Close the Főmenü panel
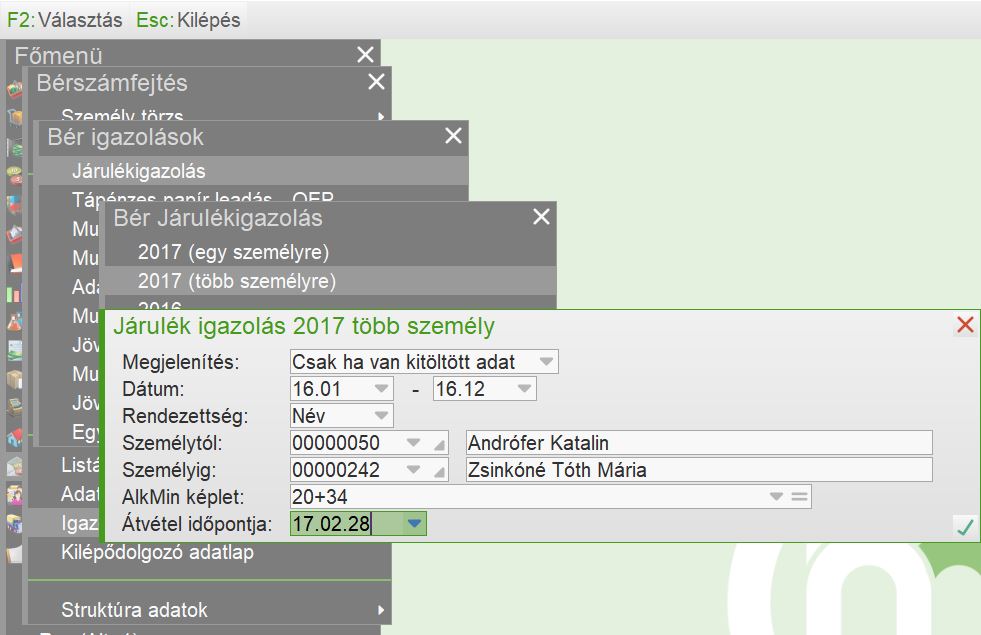Viewport: 981px width, 635px height. point(365,54)
